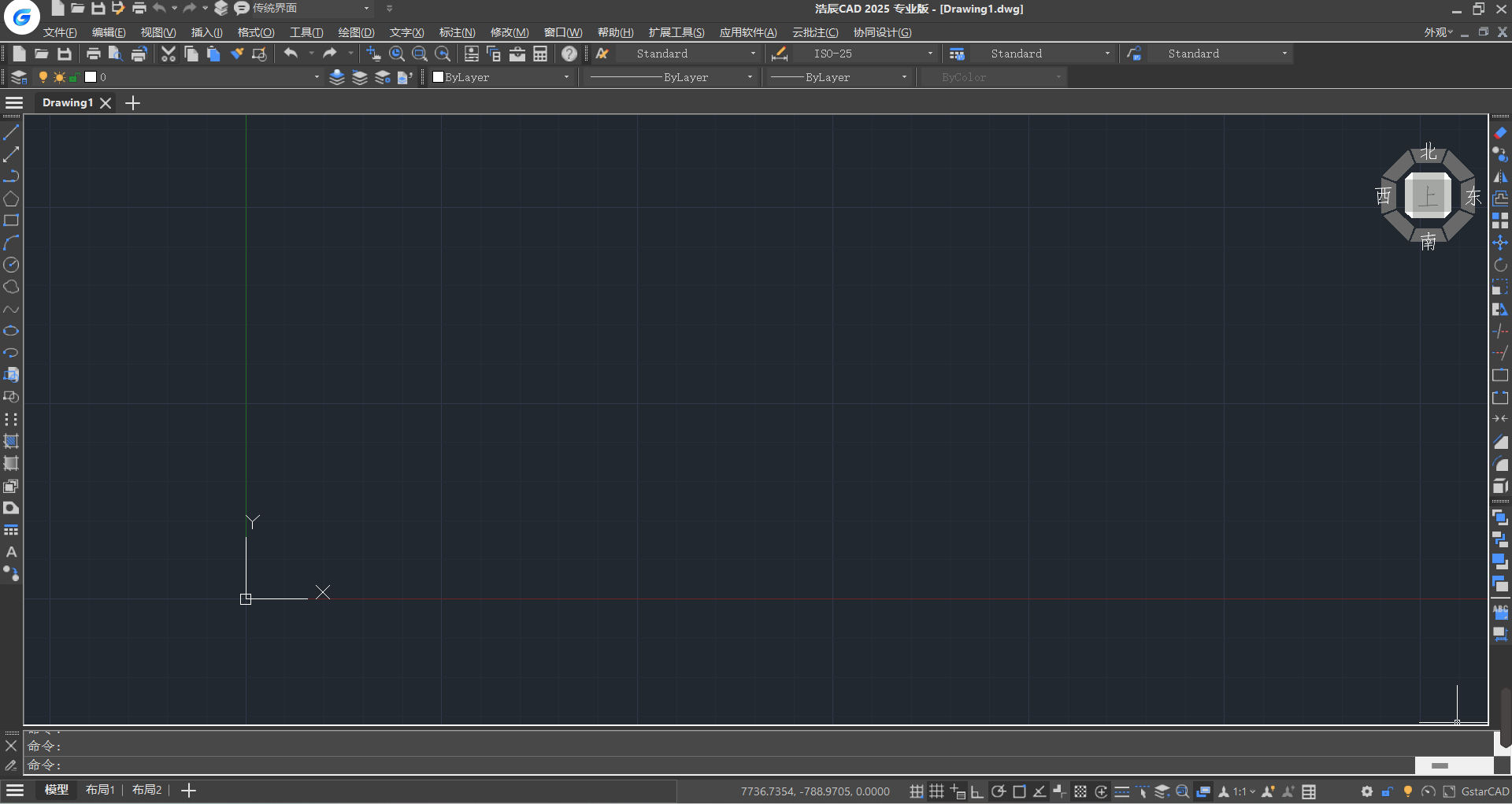Select the multiline Text tool
The image size is (1512, 804).
[11, 552]
